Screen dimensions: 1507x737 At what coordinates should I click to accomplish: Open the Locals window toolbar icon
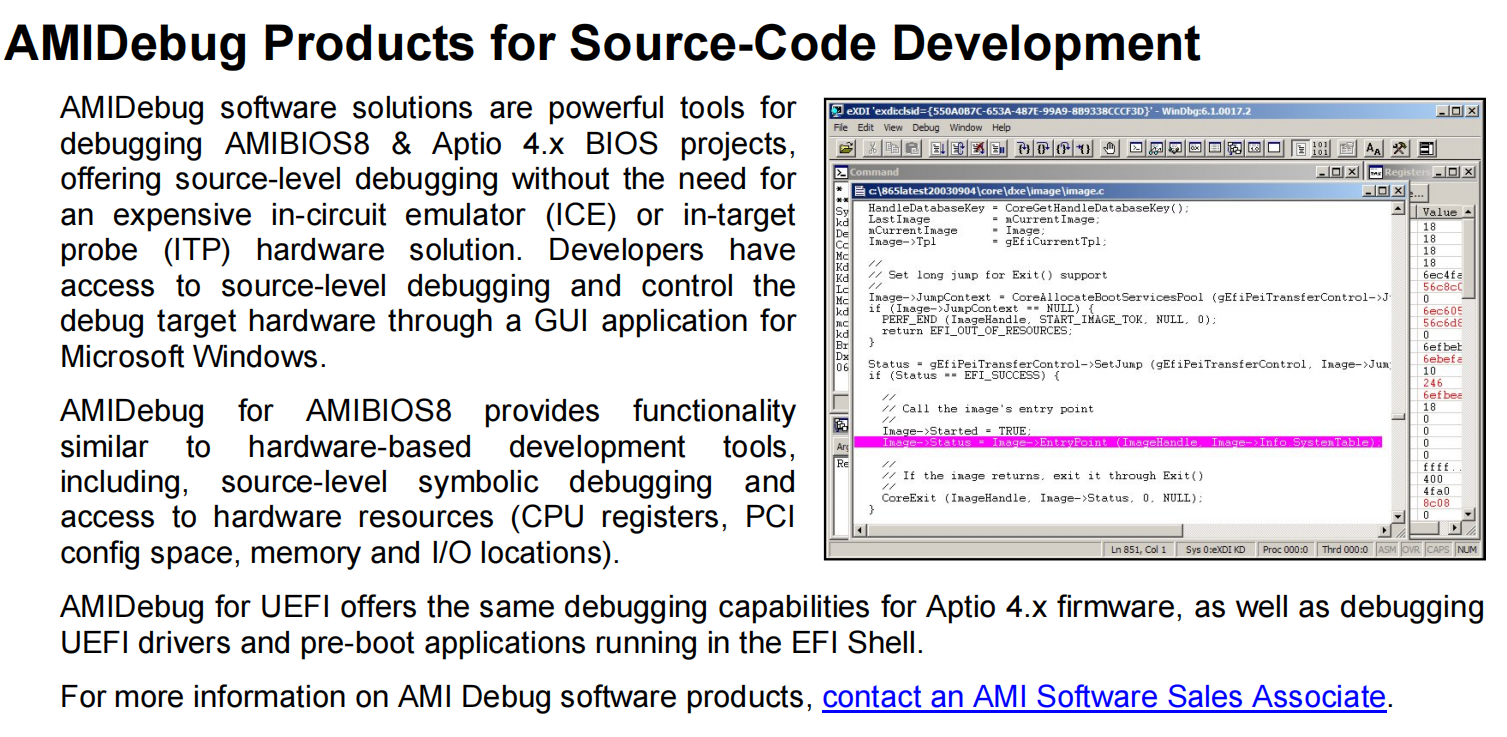click(1175, 148)
